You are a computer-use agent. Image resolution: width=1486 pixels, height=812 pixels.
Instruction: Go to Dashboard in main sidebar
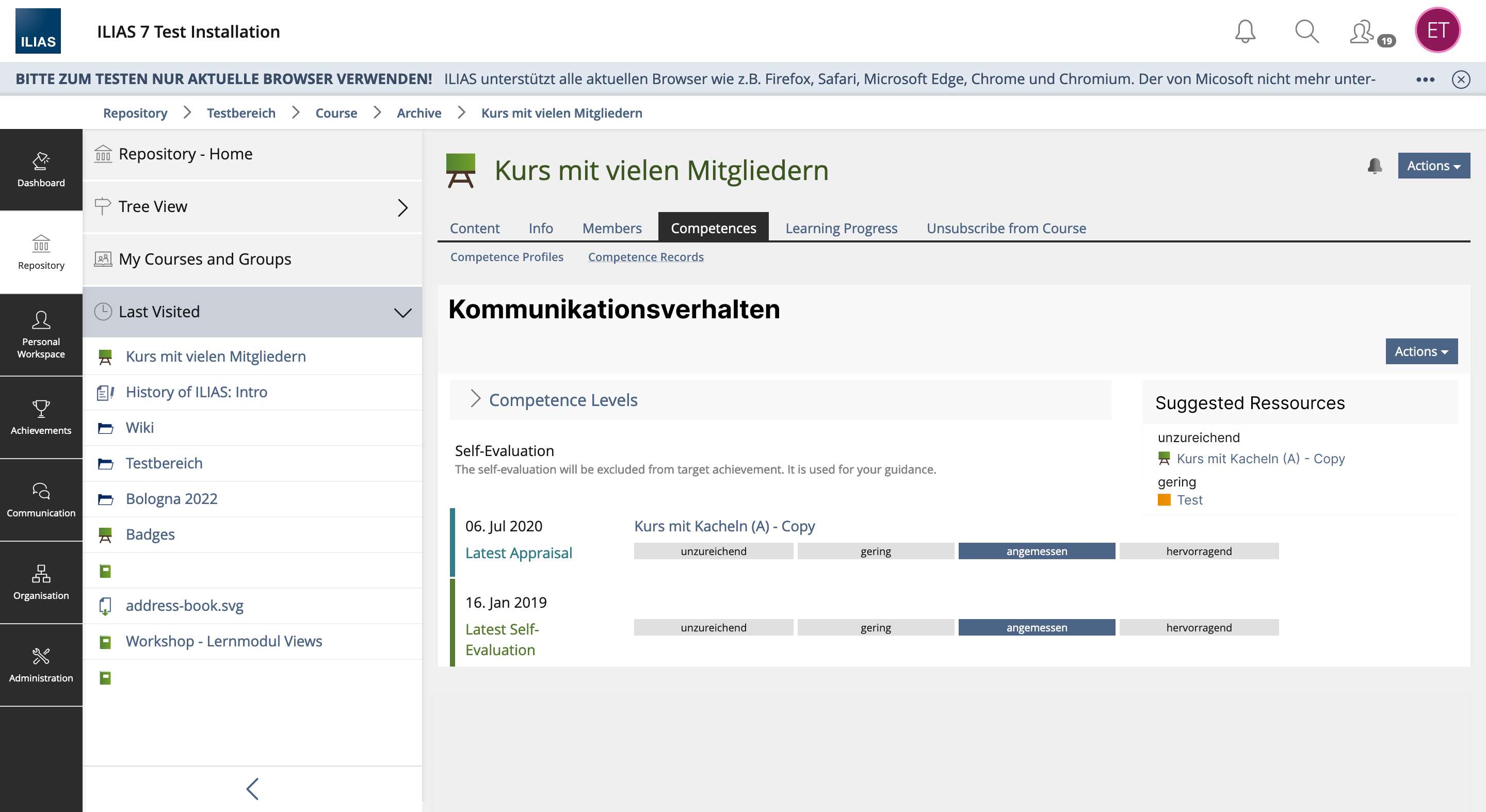pyautogui.click(x=41, y=170)
